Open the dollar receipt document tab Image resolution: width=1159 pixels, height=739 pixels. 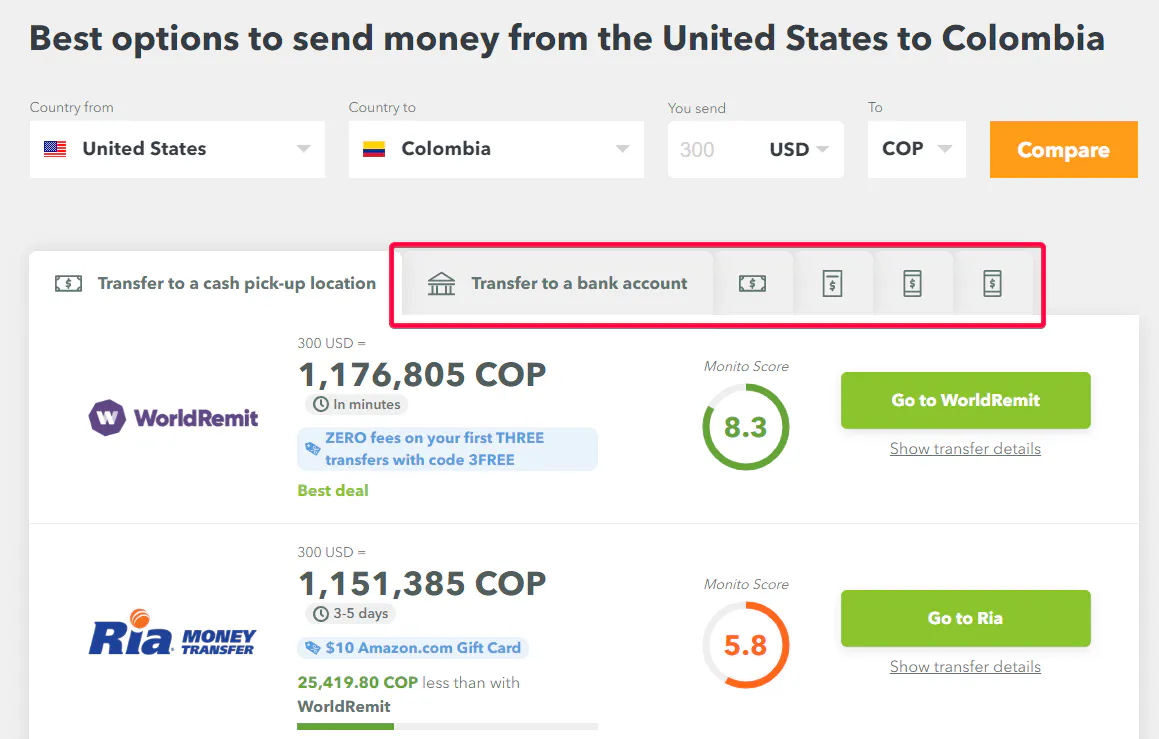[832, 284]
